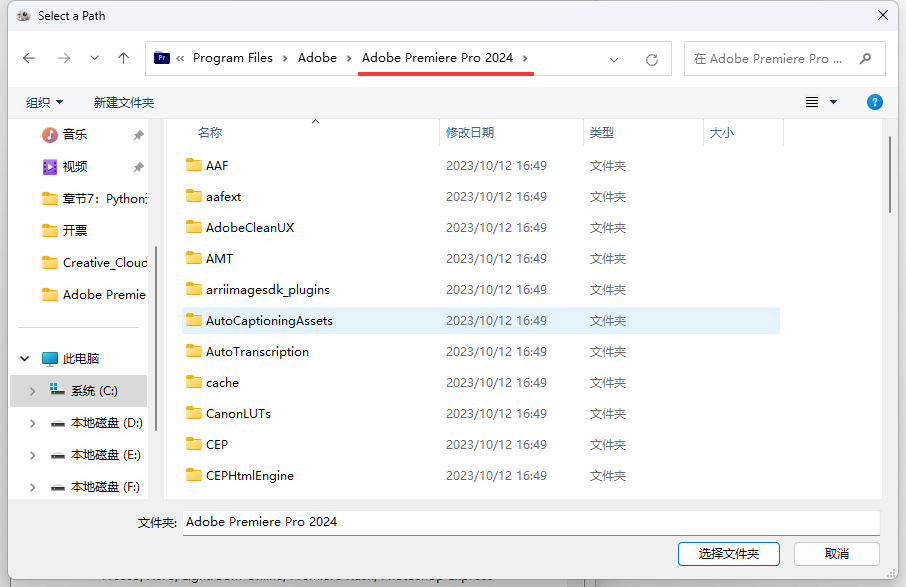Screen dimensions: 906x587
Task: Open Creative_Cloud folder in sidebar
Action: (94, 263)
